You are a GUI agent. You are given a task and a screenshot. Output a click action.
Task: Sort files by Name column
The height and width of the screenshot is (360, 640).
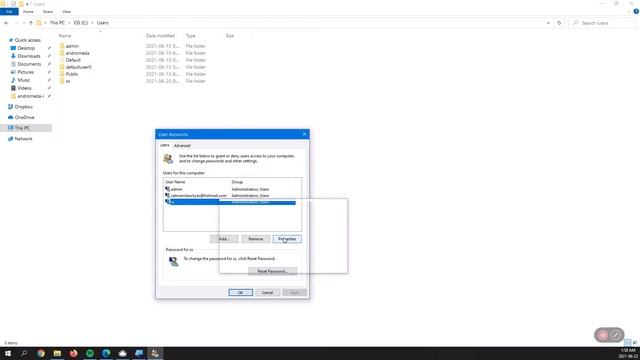65,36
